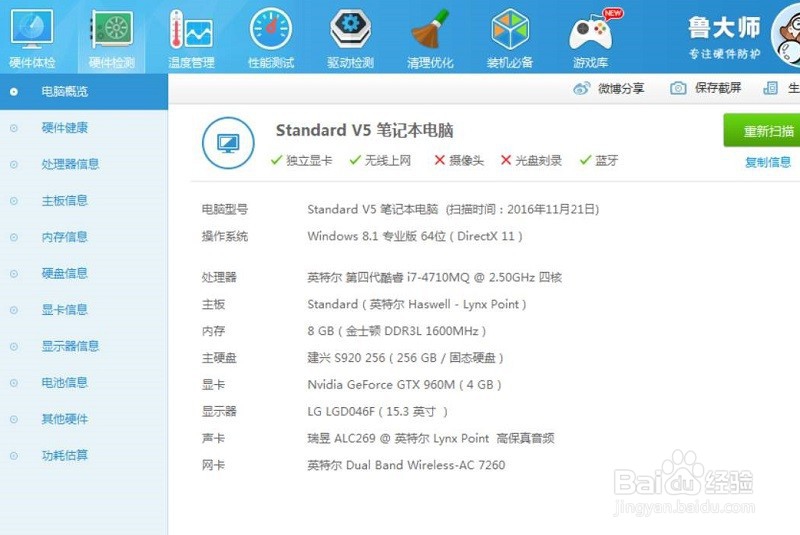Open 清理优化 broom icon
The width and height of the screenshot is (800, 535).
click(430, 29)
